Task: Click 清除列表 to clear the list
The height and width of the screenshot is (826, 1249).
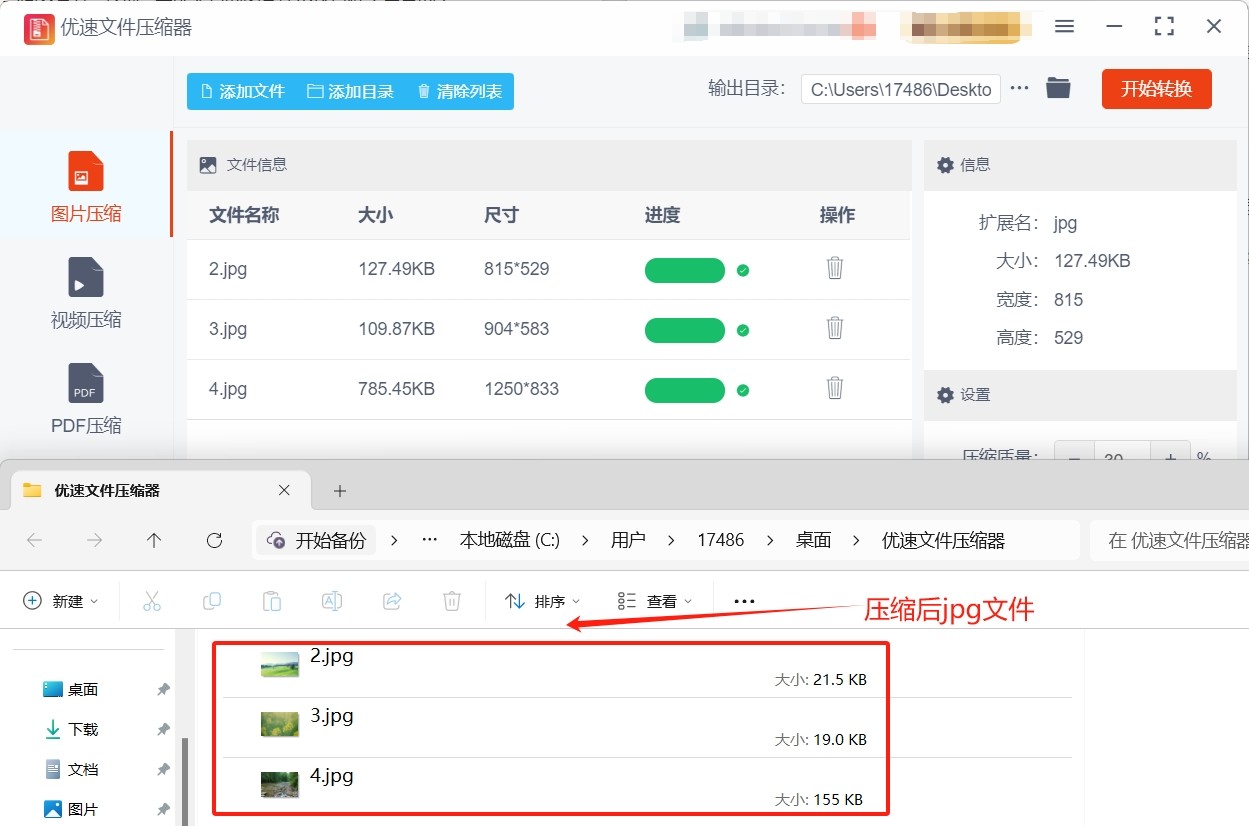Action: tap(459, 91)
